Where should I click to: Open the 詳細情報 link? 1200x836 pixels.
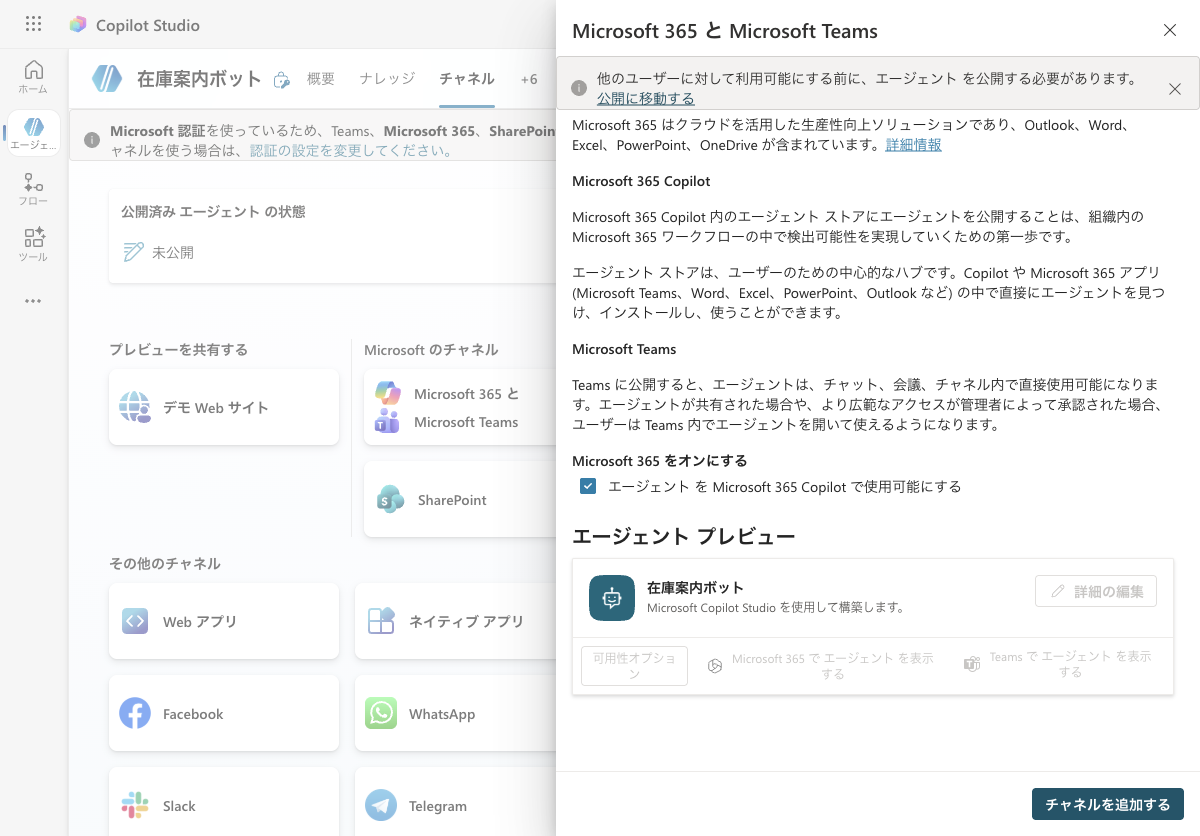point(913,145)
